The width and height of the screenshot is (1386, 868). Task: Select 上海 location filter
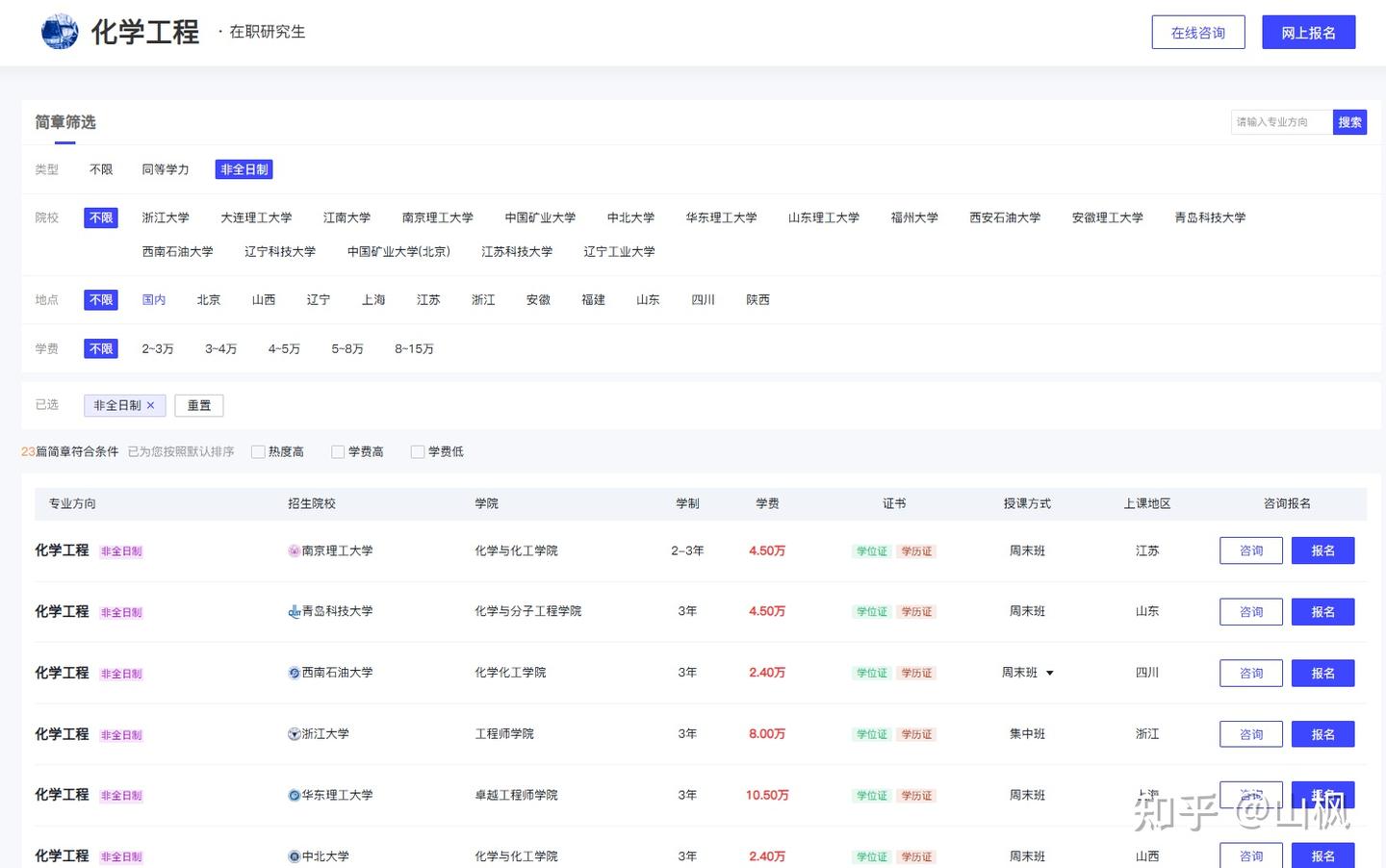[x=373, y=300]
